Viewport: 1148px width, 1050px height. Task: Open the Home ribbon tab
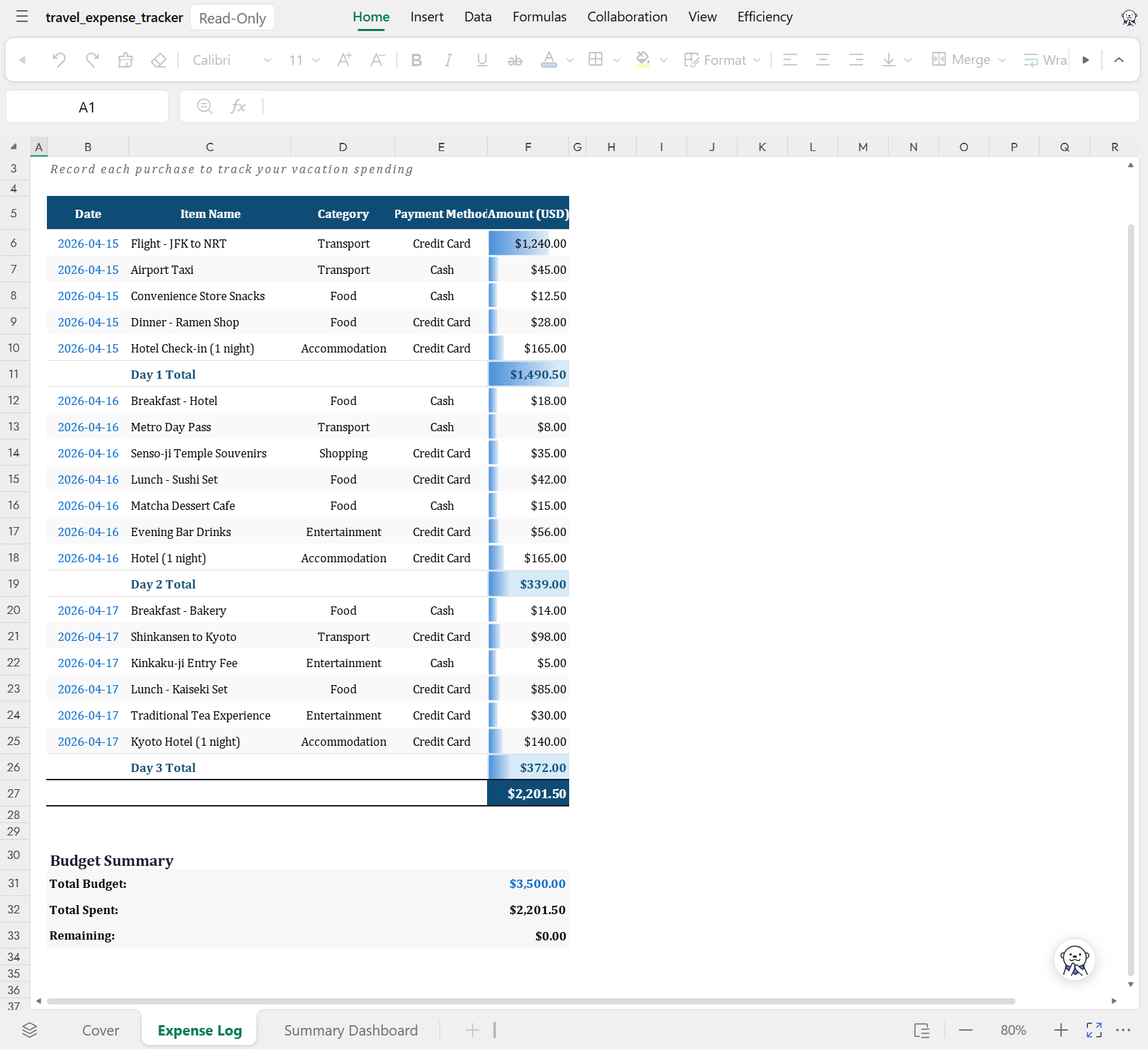point(371,17)
